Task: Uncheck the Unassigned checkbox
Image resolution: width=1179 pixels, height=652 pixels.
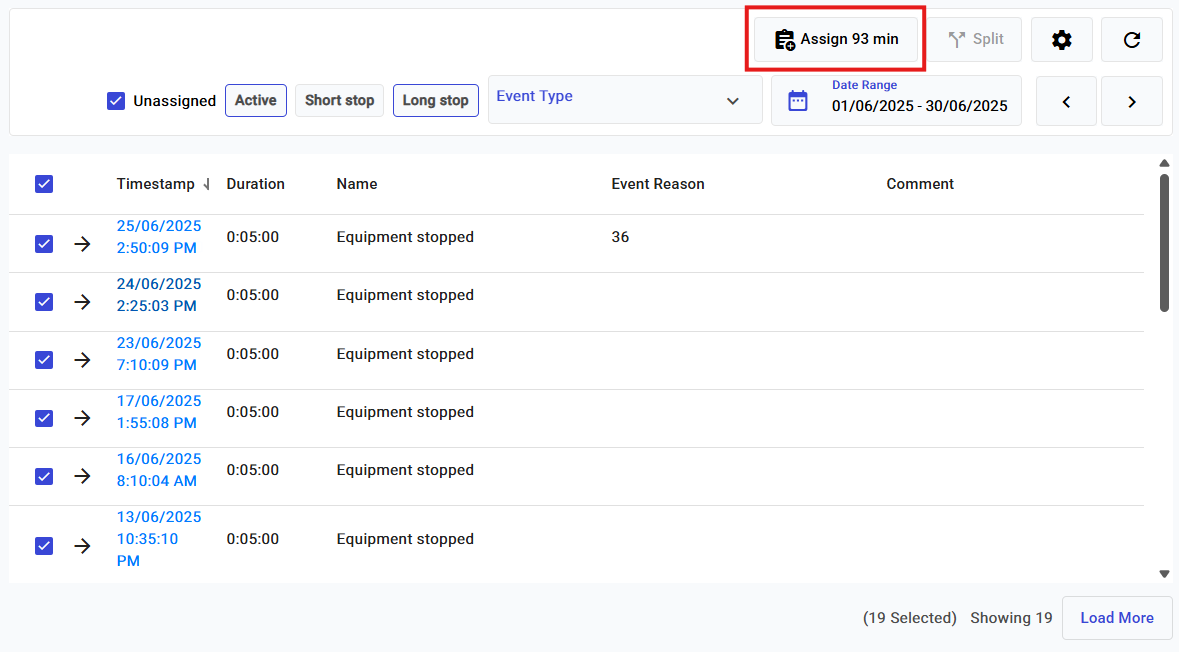Action: (116, 101)
